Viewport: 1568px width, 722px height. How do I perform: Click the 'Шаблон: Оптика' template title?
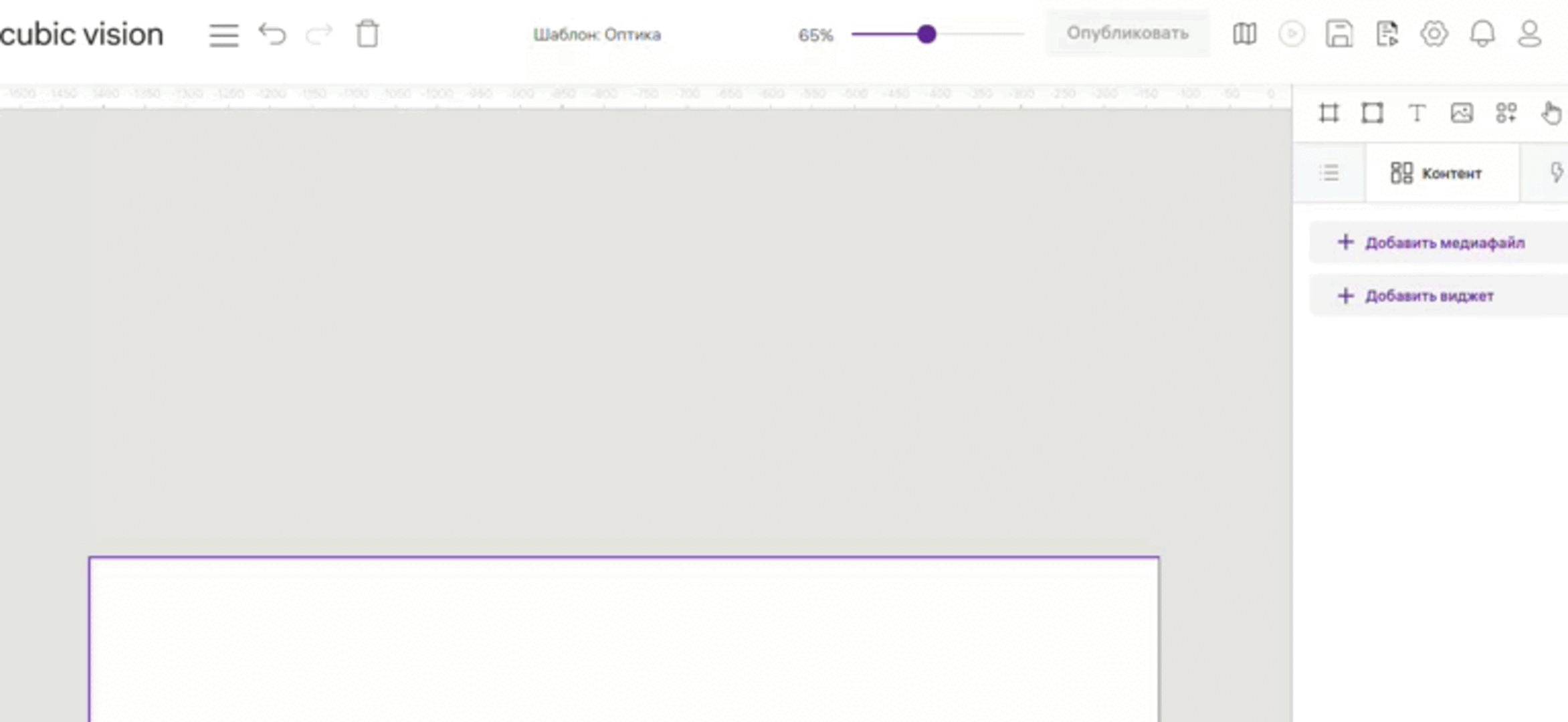[x=597, y=35]
